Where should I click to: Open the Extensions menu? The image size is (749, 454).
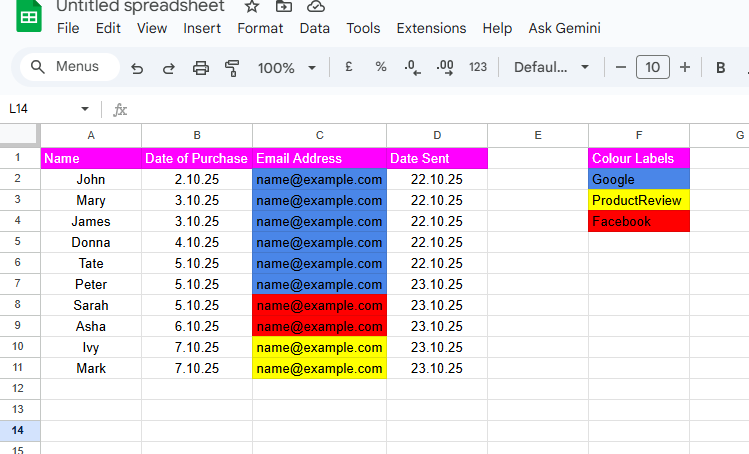tap(431, 28)
